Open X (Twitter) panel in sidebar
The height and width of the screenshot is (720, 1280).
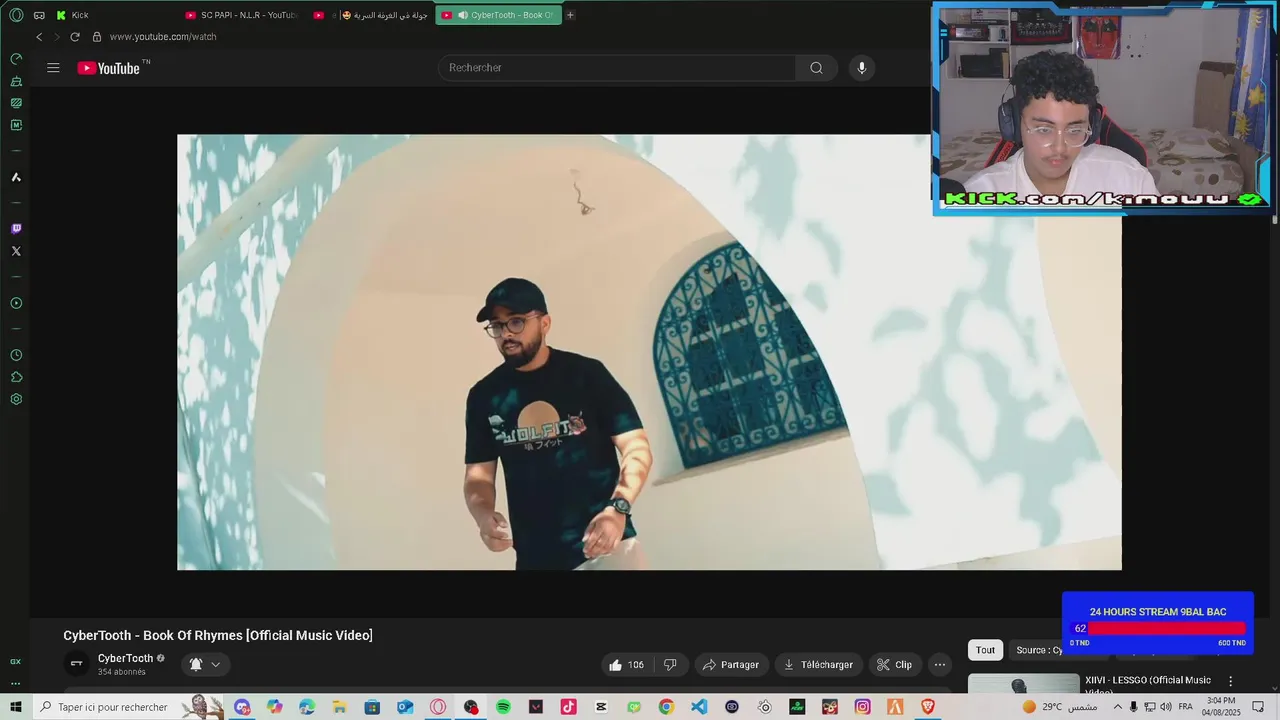click(x=16, y=251)
